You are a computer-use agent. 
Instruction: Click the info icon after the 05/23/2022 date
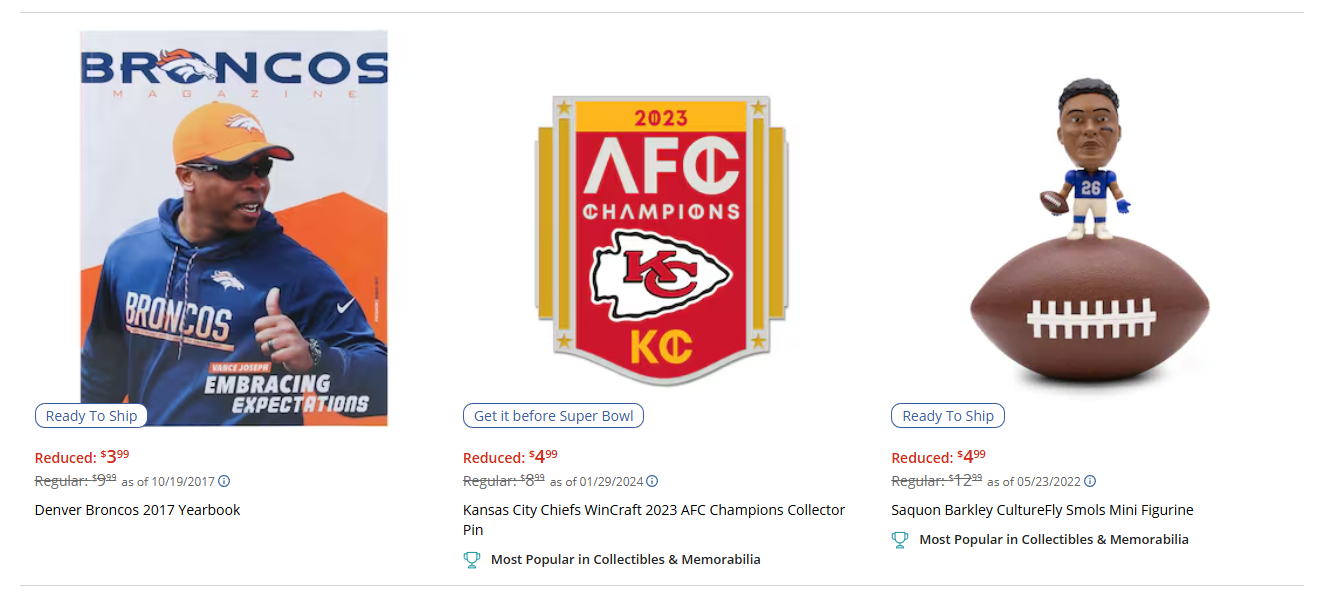point(1091,481)
